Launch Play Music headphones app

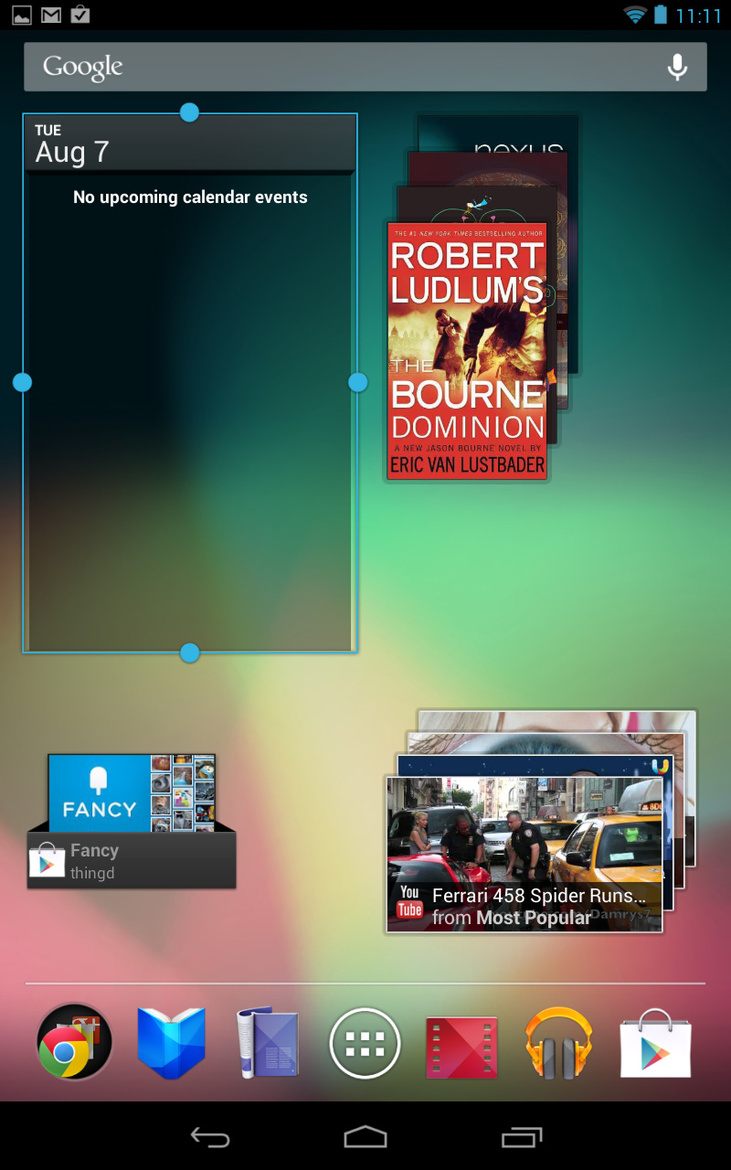[559, 1042]
